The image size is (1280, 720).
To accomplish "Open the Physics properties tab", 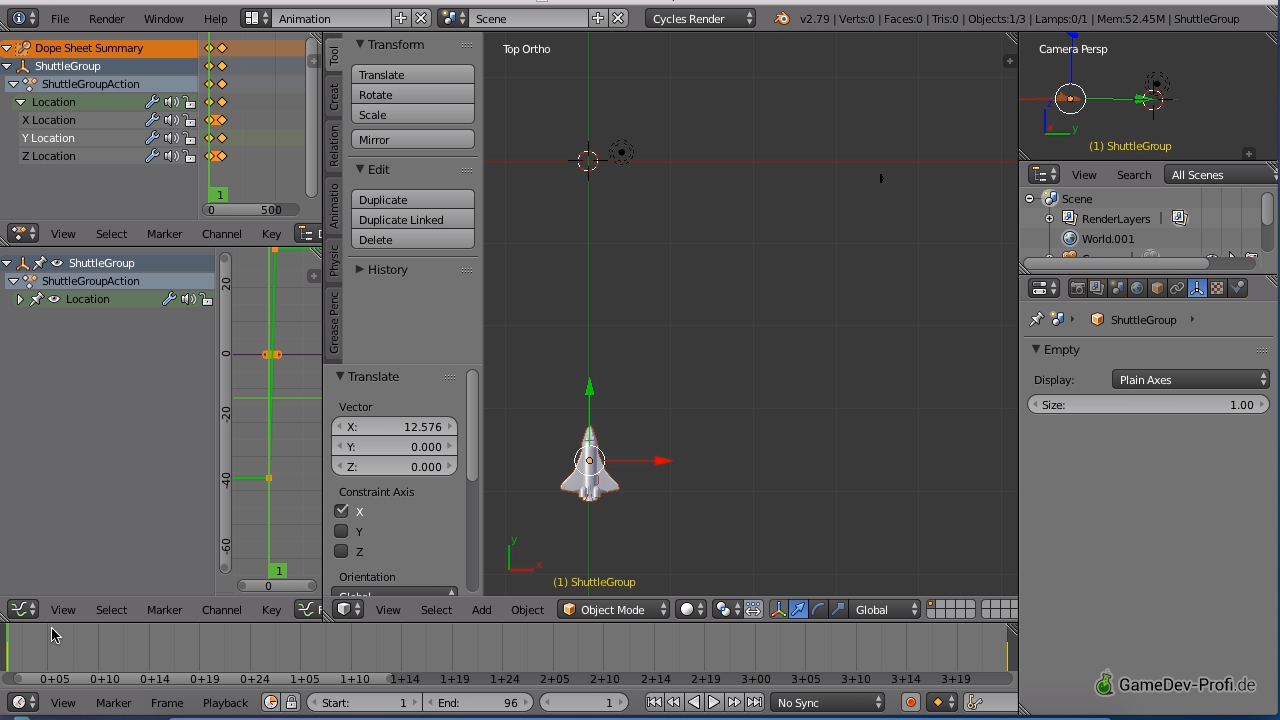I will click(1237, 288).
